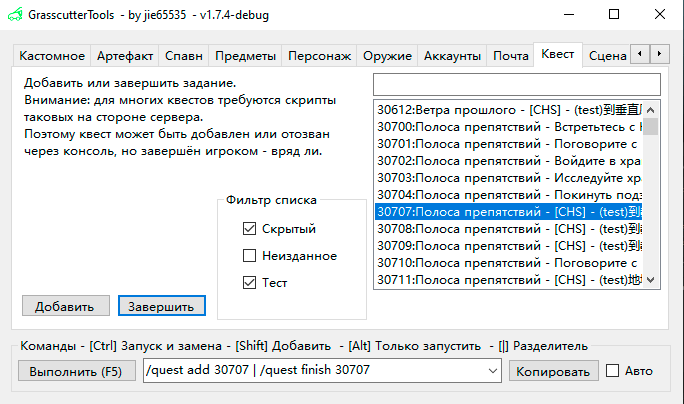The height and width of the screenshot is (404, 684).
Task: Toggle the Скрытый filter checkbox
Action: (250, 229)
